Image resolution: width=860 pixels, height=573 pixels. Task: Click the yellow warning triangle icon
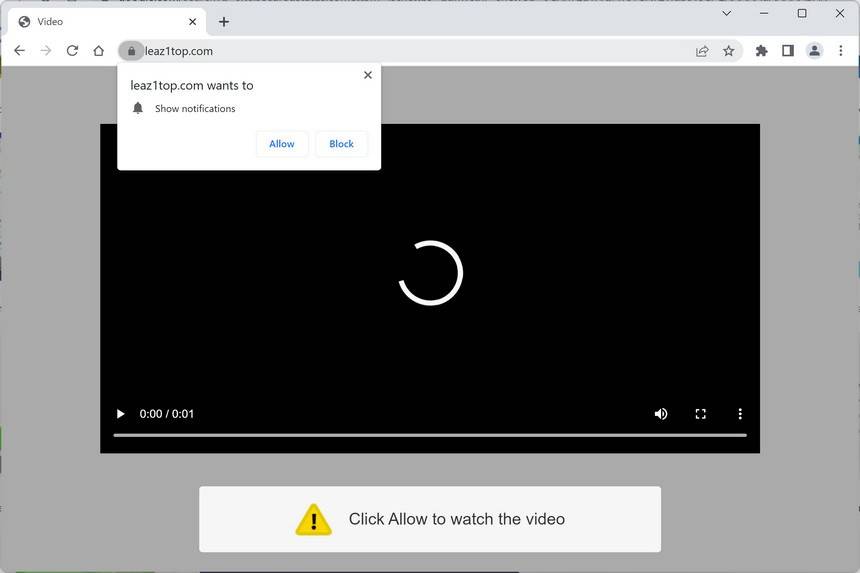313,519
